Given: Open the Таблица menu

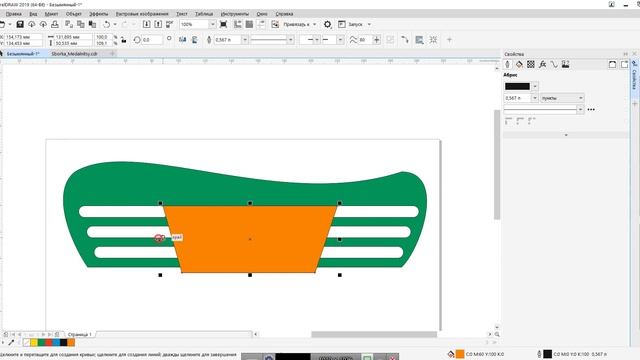Looking at the screenshot, I should (204, 14).
